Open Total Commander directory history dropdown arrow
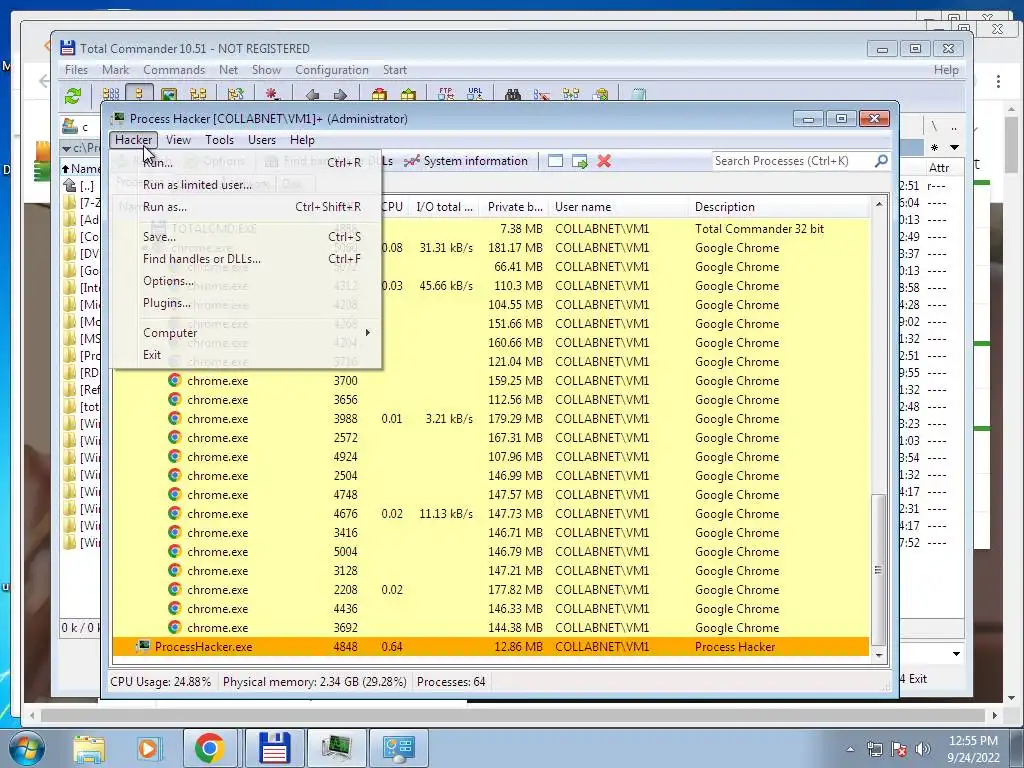Viewport: 1024px width, 768px height. 954,148
